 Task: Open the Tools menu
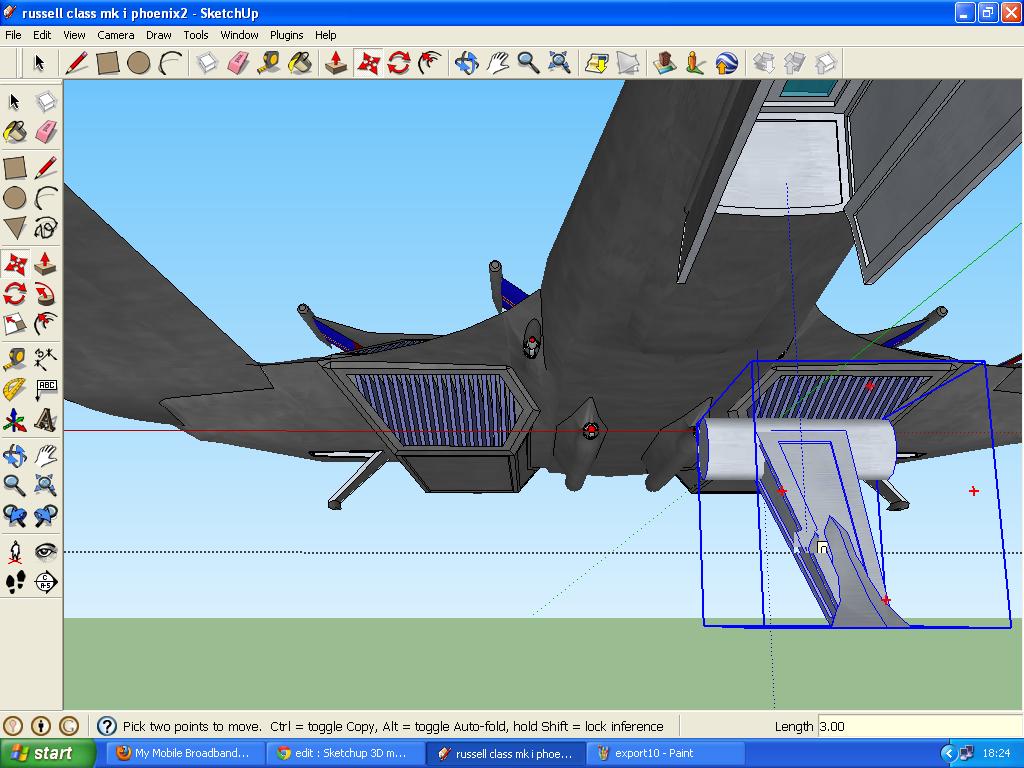pos(195,35)
